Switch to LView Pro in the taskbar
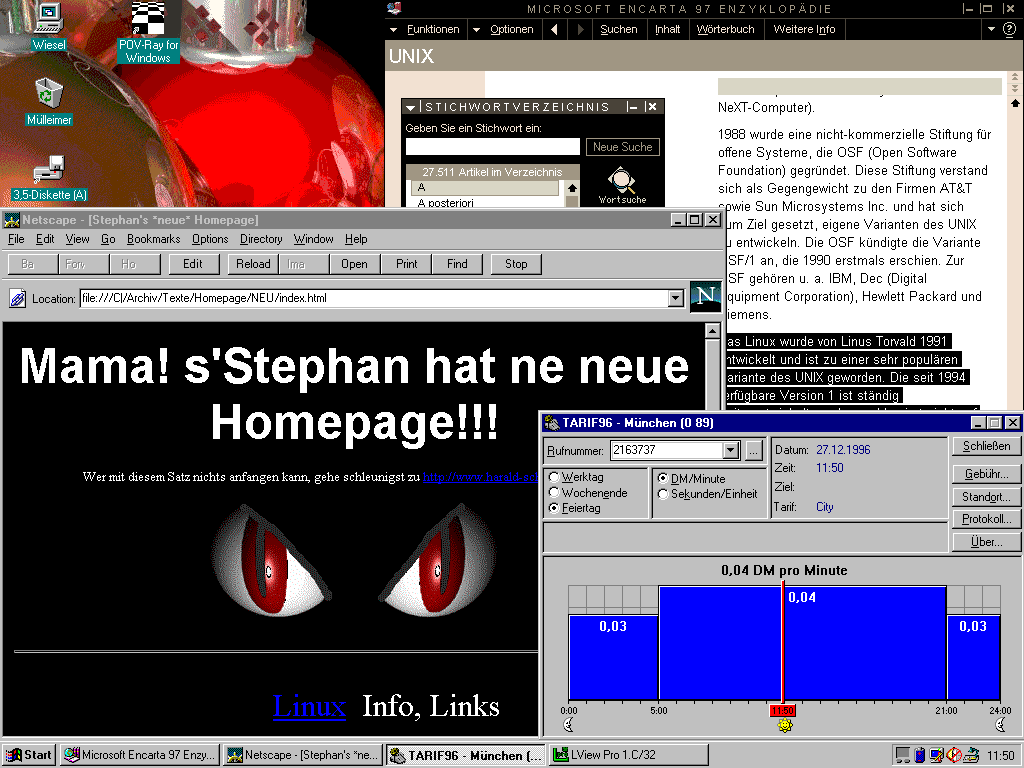The height and width of the screenshot is (768, 1024). click(629, 755)
